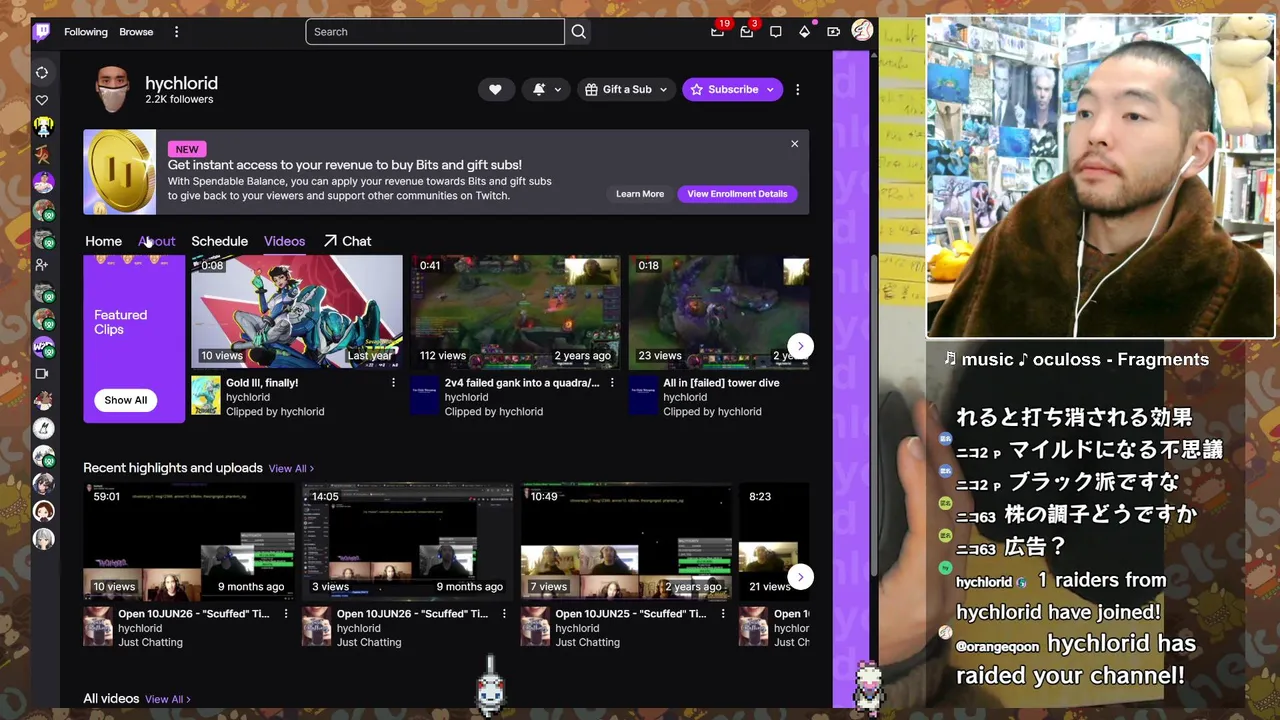Open the 0:41 clip thumbnail with 112 views
The image size is (1280, 720).
click(x=516, y=311)
